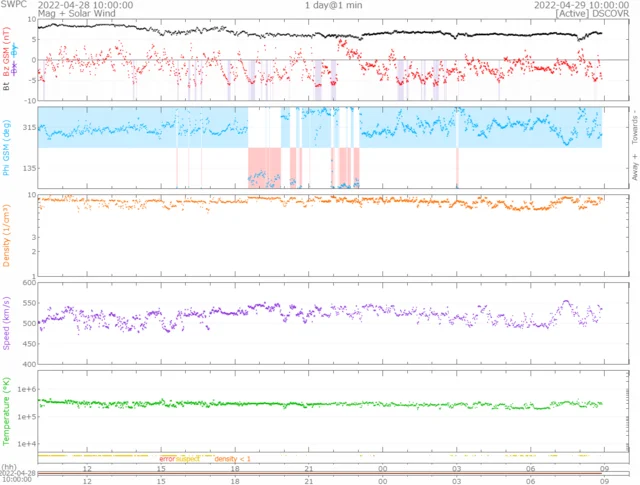Click the 00 hour tick on time axis
Screen dimensions: 640x485
[383, 468]
